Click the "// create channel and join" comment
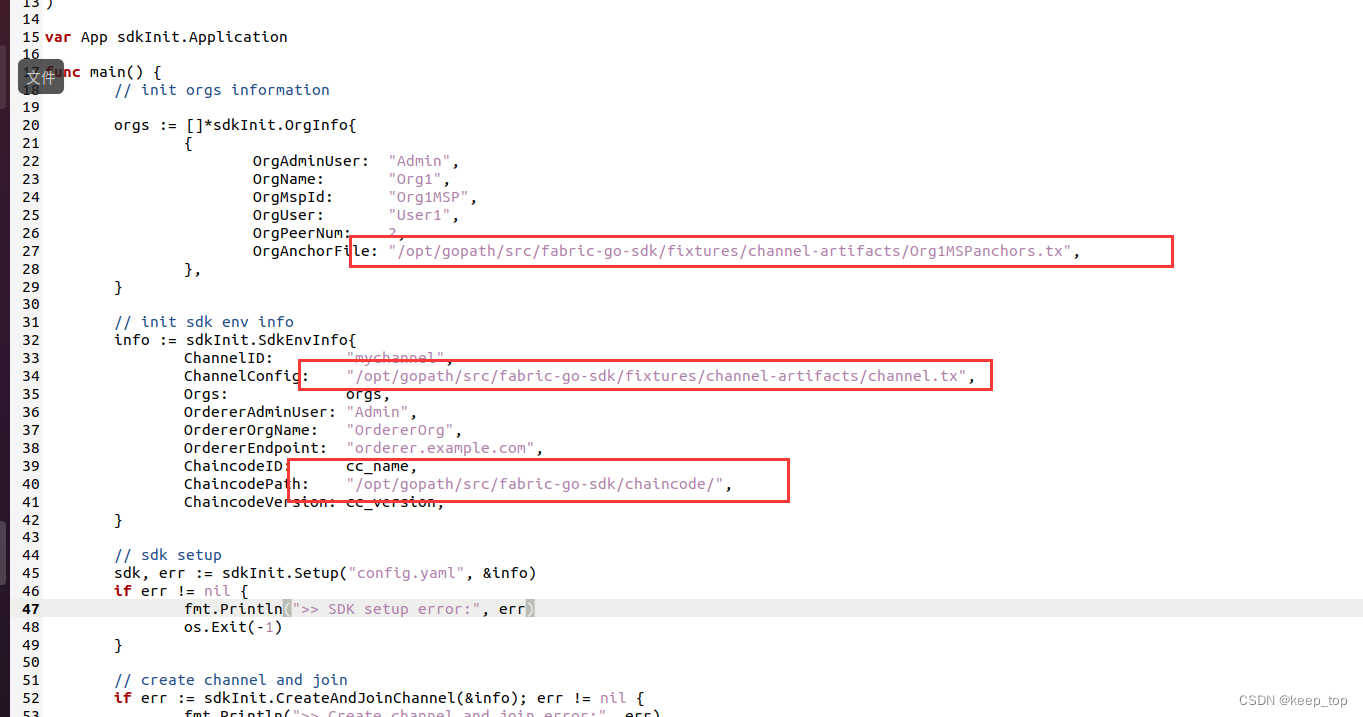Image resolution: width=1363 pixels, height=717 pixels. (x=231, y=680)
